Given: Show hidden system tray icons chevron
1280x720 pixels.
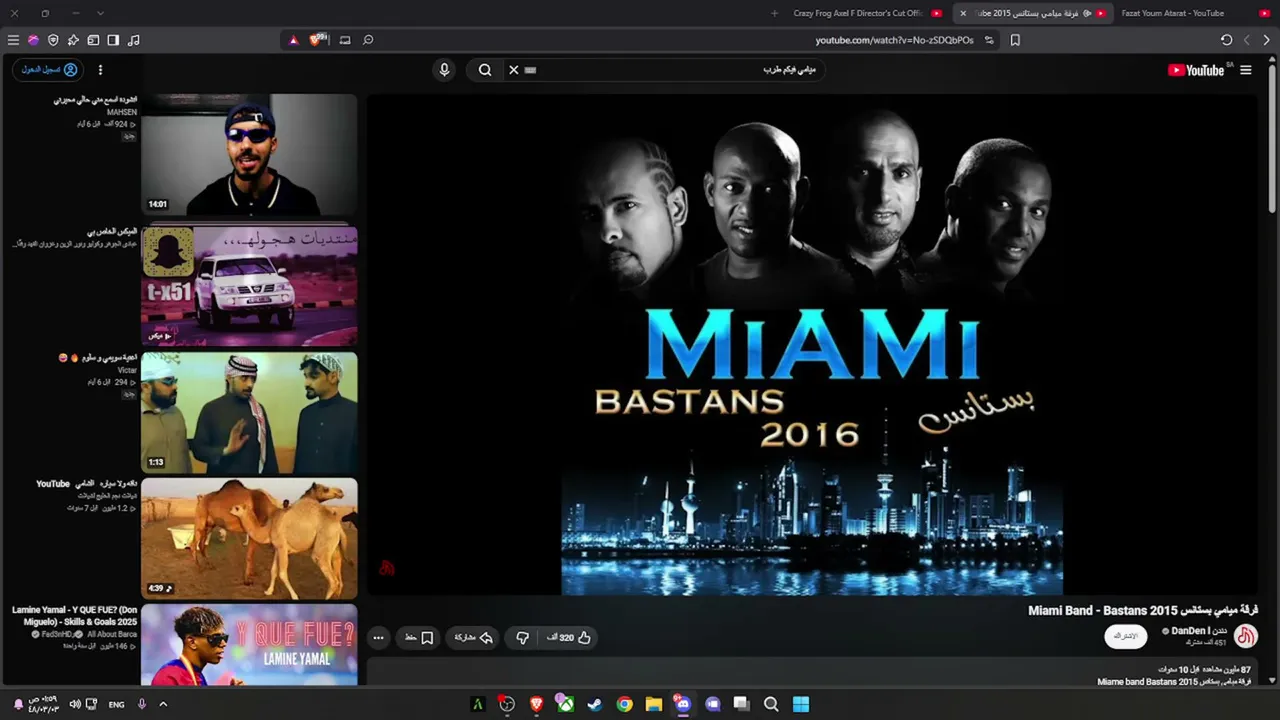Looking at the screenshot, I should click(163, 704).
